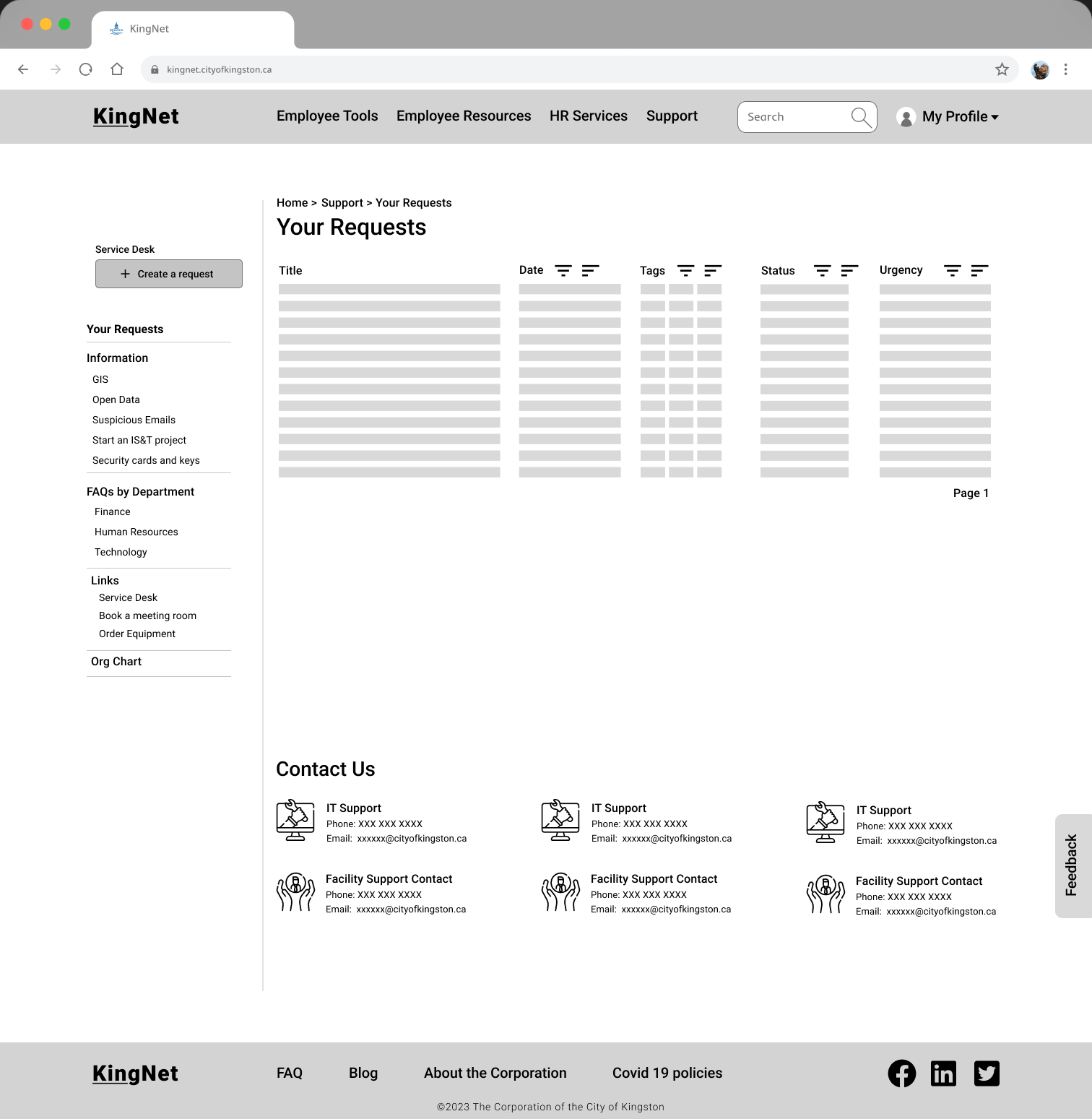Reload the page using the browser refresh icon

(x=86, y=69)
